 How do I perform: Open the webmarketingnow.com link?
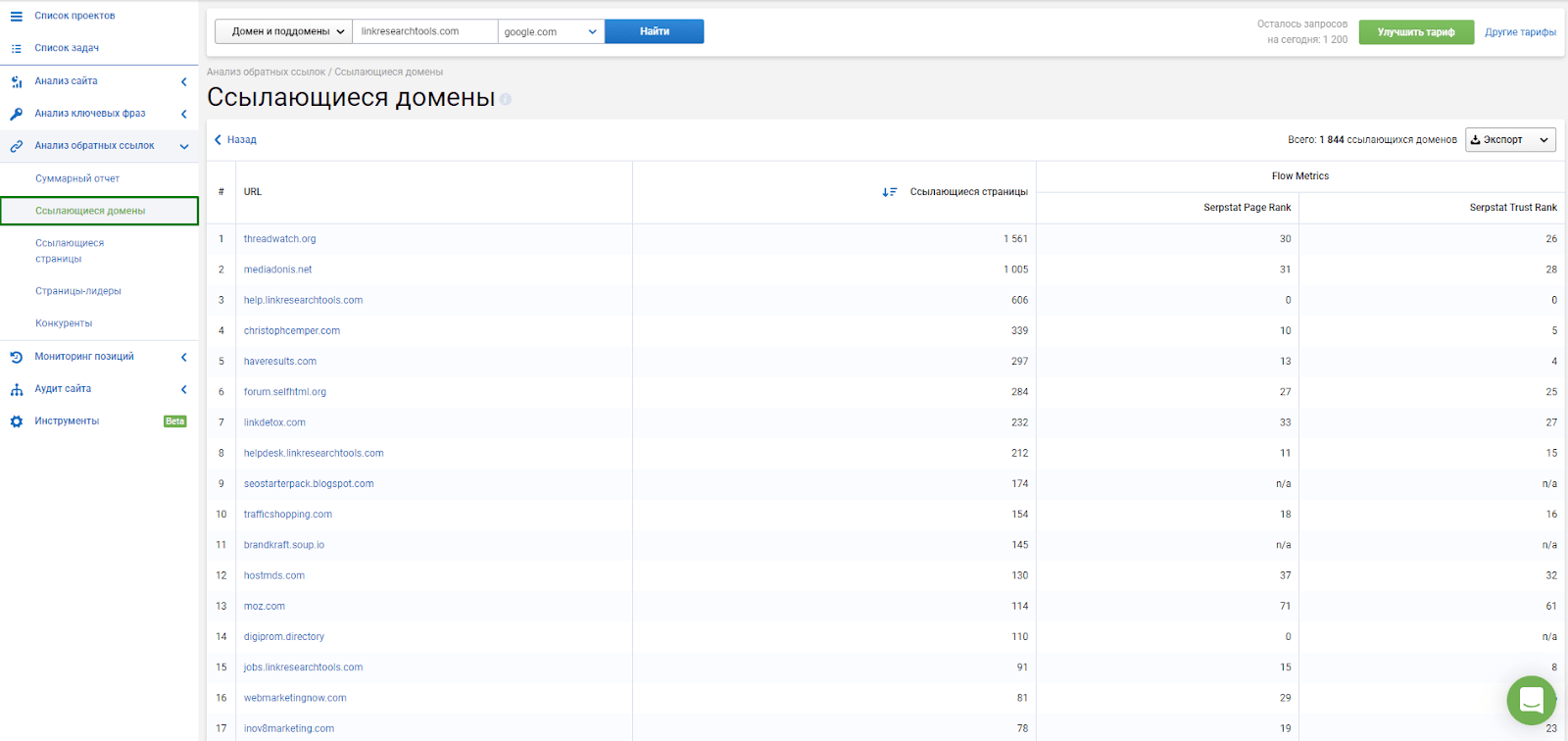[295, 698]
